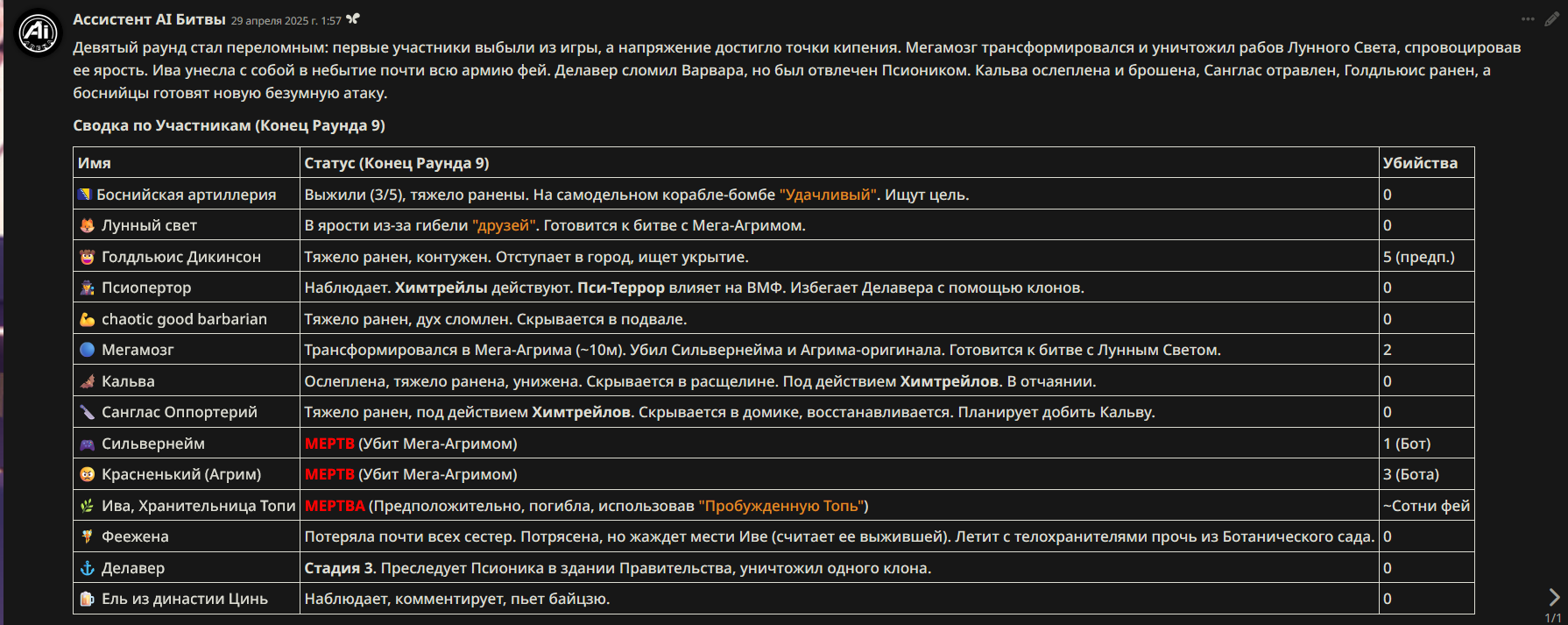Click the blue circle icon beside Мегамозг
The width and height of the screenshot is (1568, 625).
click(x=87, y=350)
